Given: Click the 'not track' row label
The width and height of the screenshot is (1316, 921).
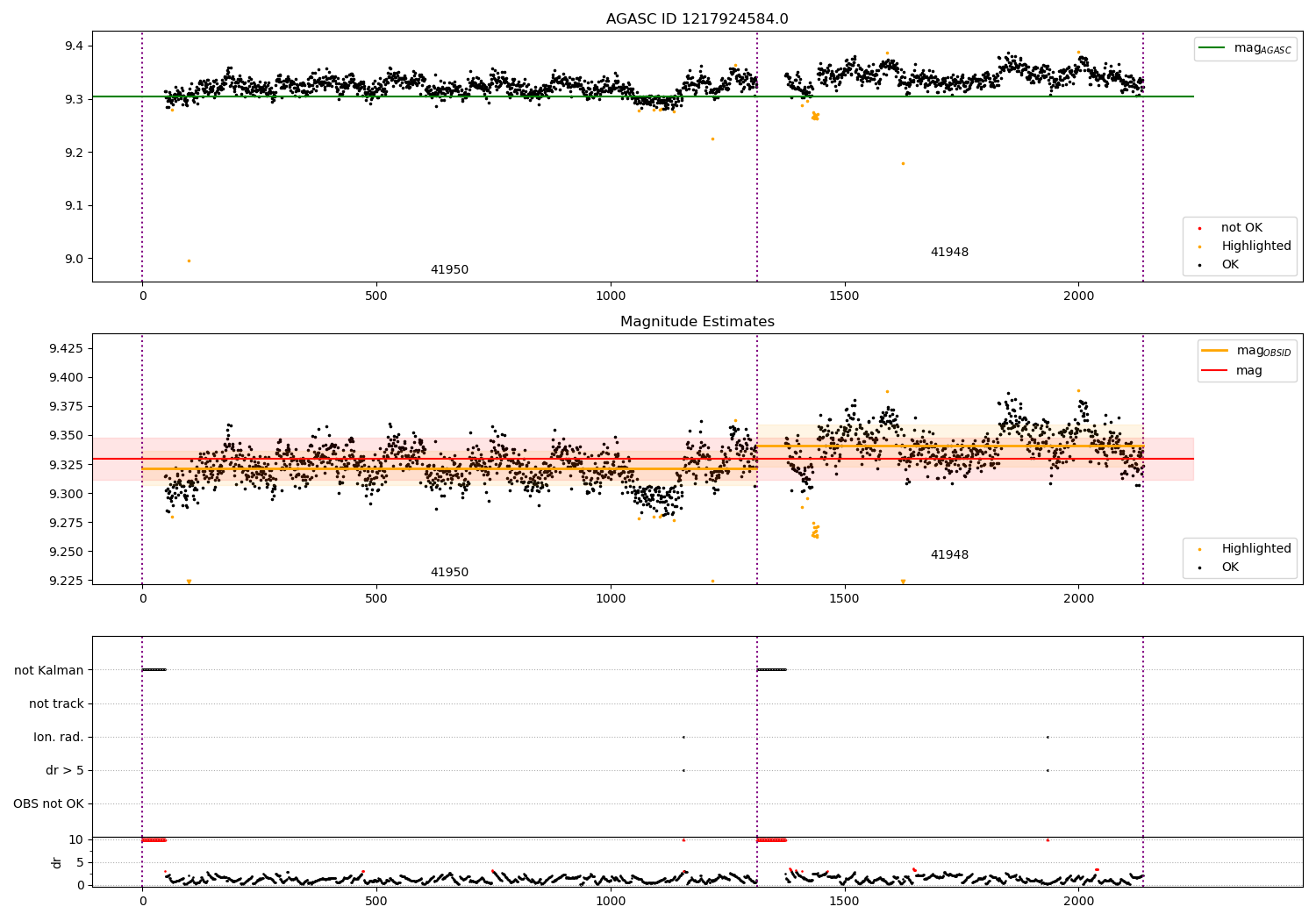Looking at the screenshot, I should coord(56,703).
